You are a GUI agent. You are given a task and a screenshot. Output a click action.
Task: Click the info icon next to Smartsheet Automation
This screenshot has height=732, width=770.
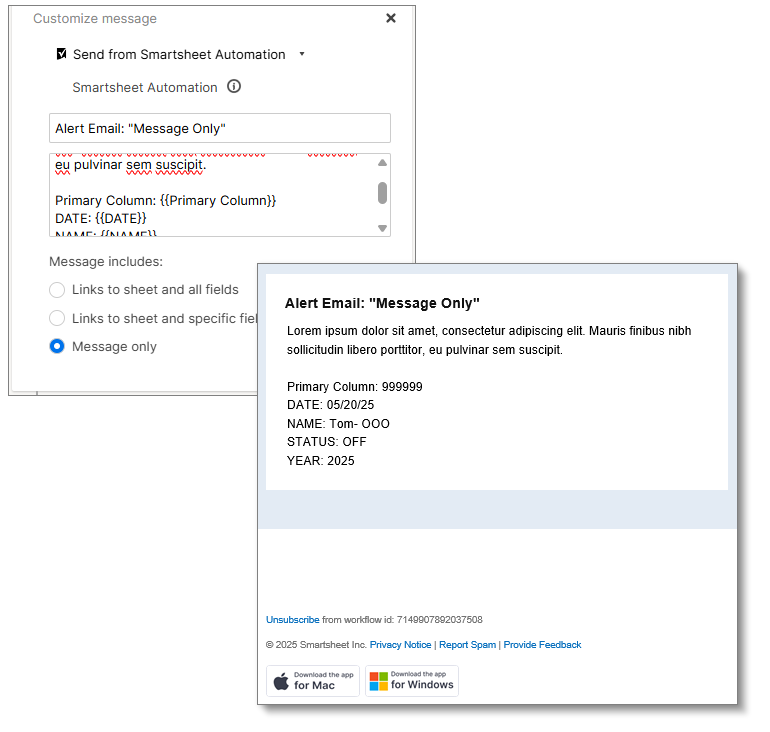point(234,86)
